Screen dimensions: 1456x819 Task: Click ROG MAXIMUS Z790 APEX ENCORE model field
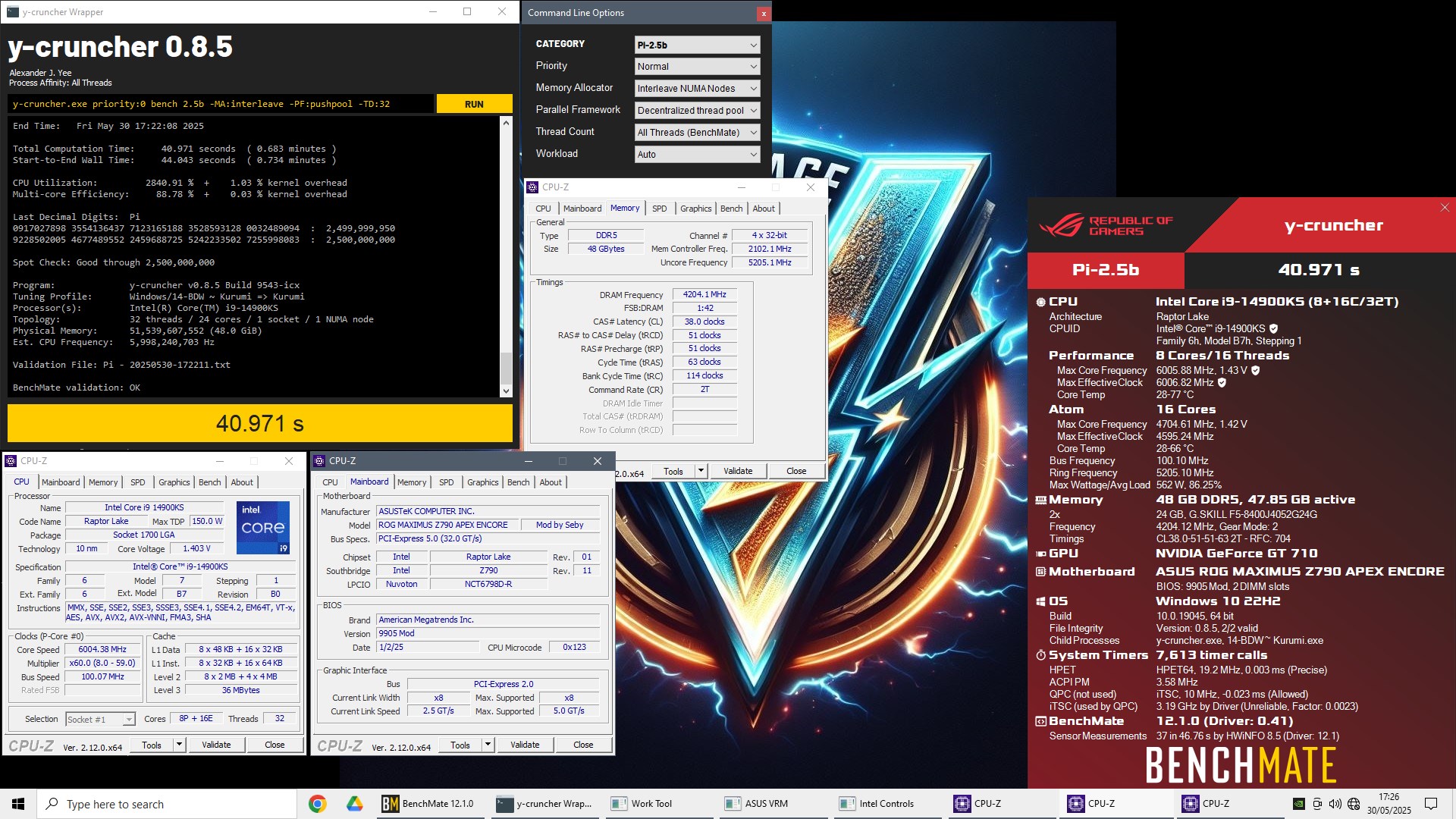[x=447, y=525]
